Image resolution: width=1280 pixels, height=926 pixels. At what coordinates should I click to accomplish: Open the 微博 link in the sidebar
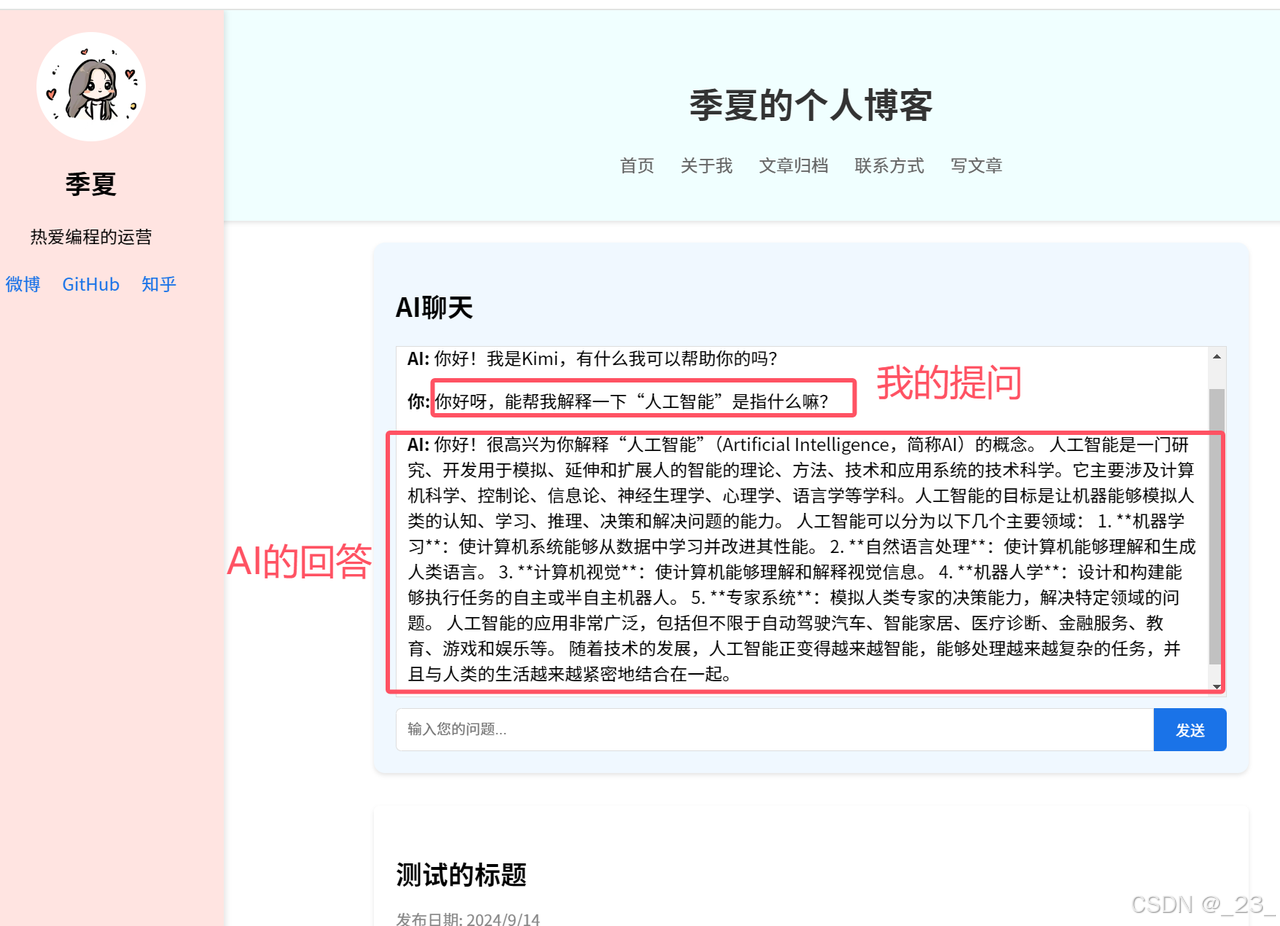(x=22, y=284)
